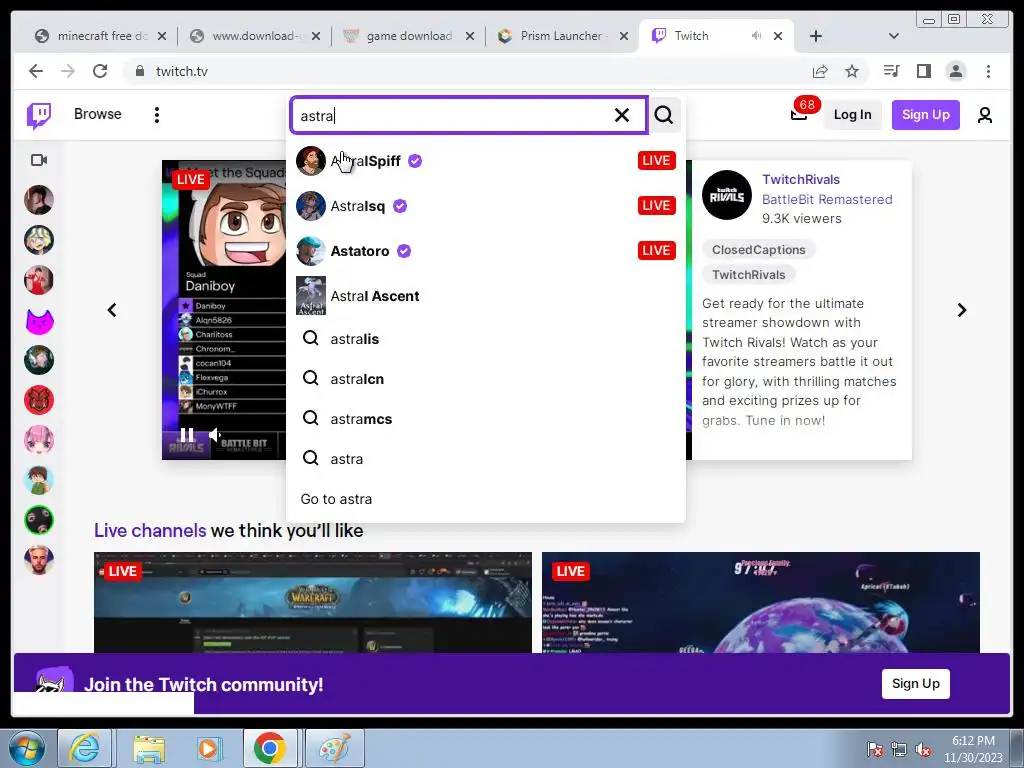The height and width of the screenshot is (768, 1024).
Task: Click the TwitchRivals channel logo
Action: pyautogui.click(x=727, y=195)
